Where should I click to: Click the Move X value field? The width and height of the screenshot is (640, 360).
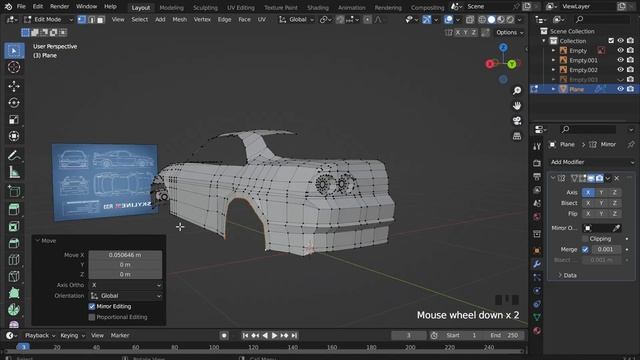[x=125, y=255]
